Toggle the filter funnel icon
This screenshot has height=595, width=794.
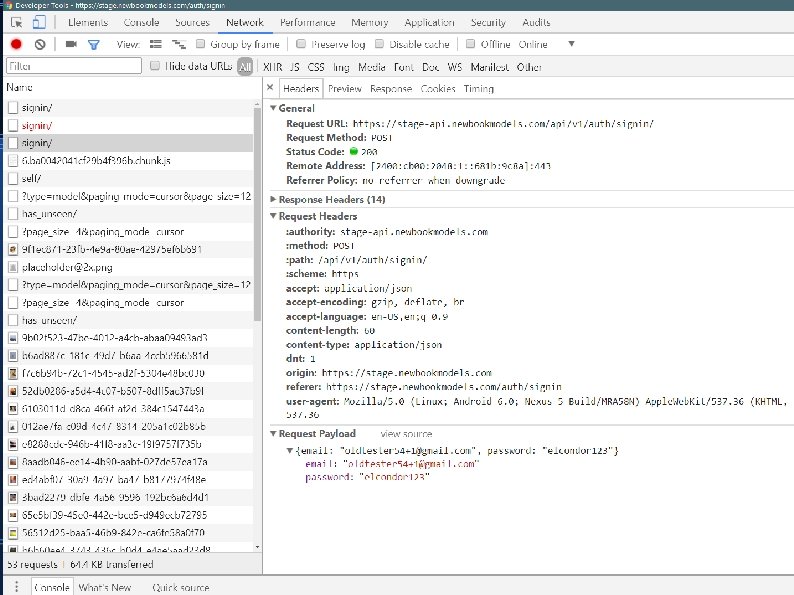tap(94, 44)
